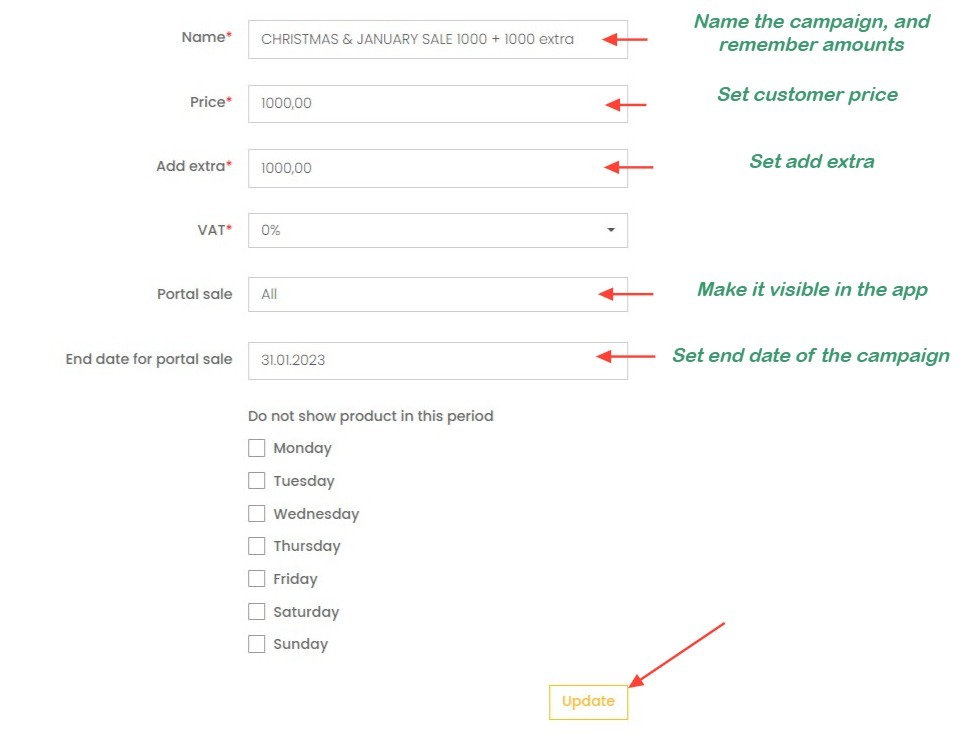
Task: Click the End date for portal sale field
Action: click(437, 360)
